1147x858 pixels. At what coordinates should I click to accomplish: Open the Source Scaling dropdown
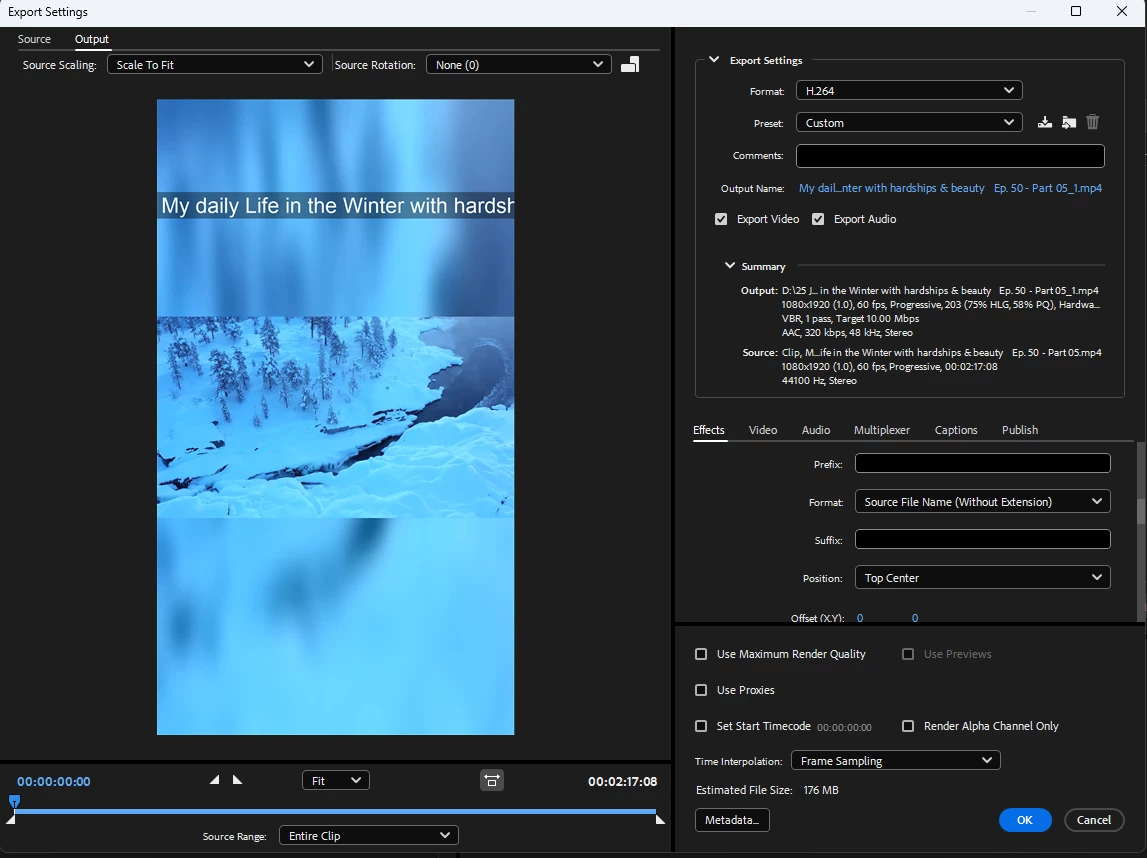coord(214,65)
